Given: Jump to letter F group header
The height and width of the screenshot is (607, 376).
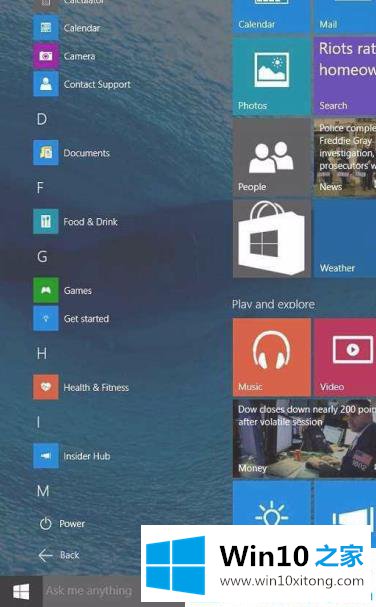Looking at the screenshot, I should coord(40,188).
